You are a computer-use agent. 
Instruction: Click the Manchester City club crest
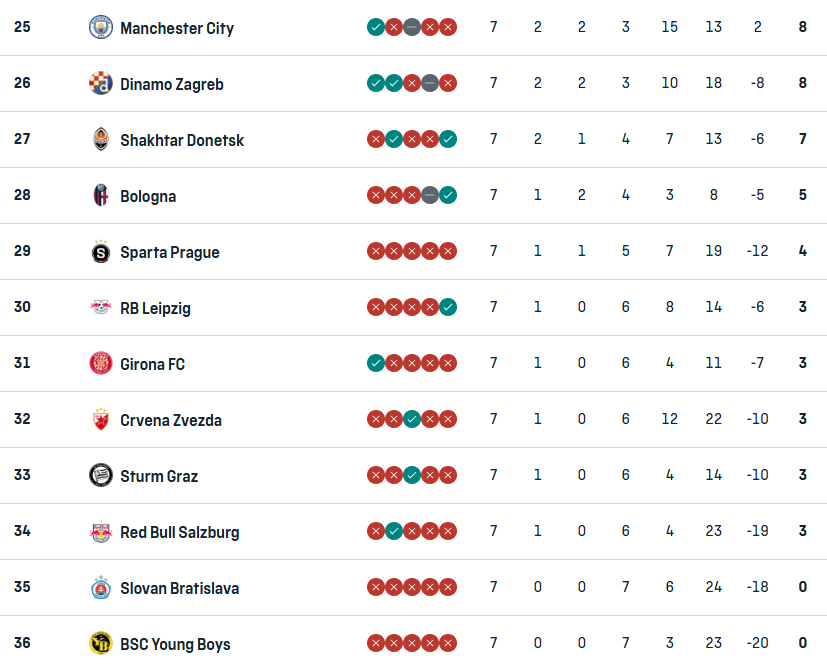click(100, 27)
